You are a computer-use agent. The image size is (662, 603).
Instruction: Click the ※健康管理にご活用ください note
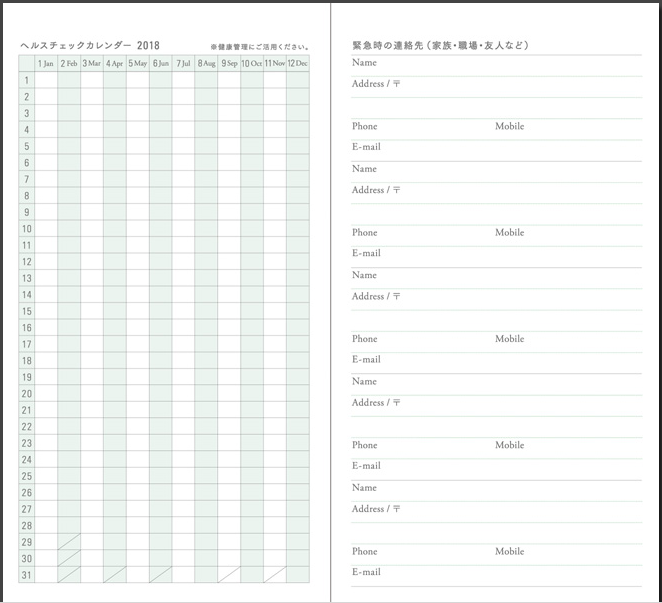(x=260, y=47)
